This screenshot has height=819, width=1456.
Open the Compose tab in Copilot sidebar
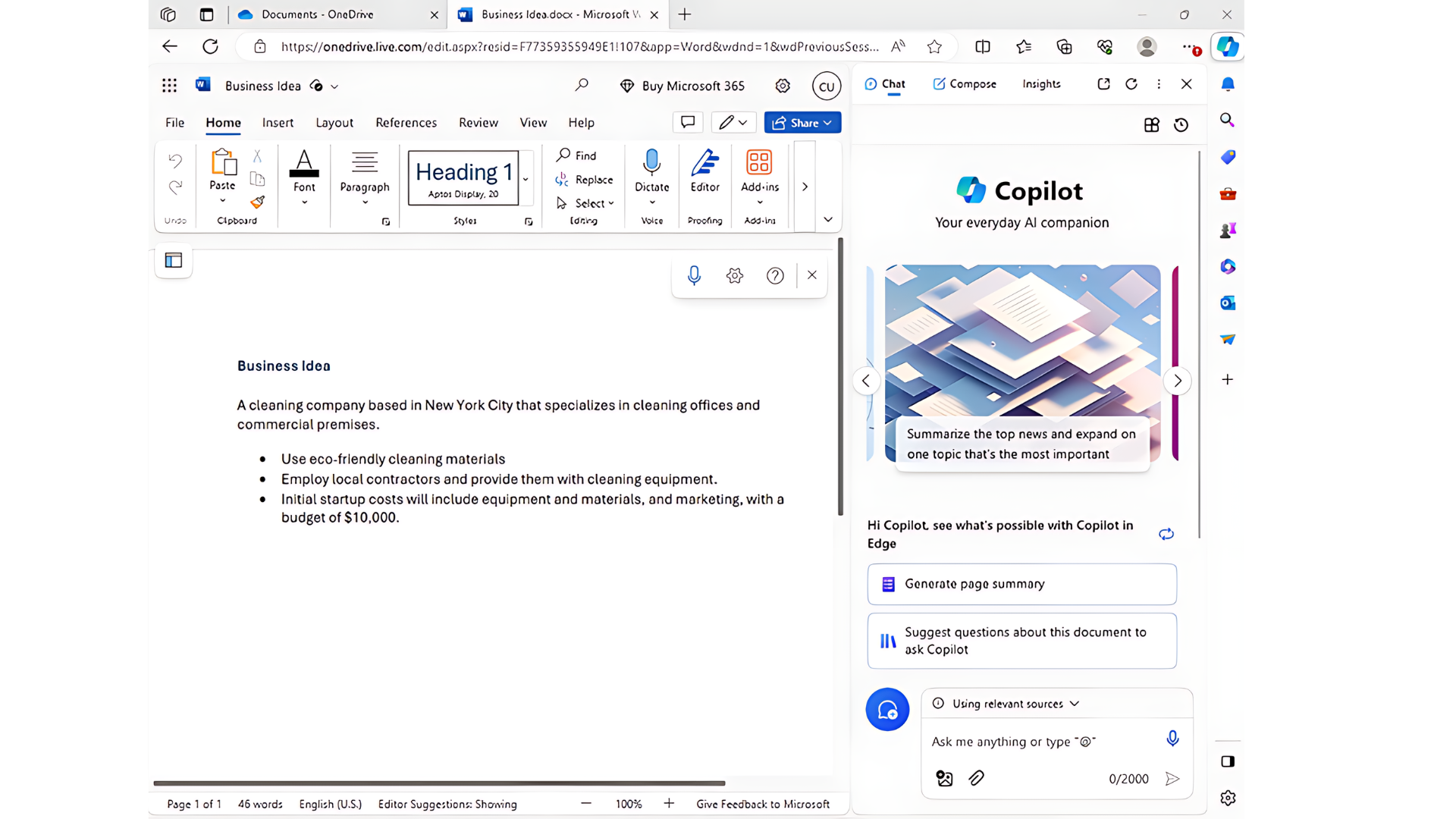click(x=965, y=83)
